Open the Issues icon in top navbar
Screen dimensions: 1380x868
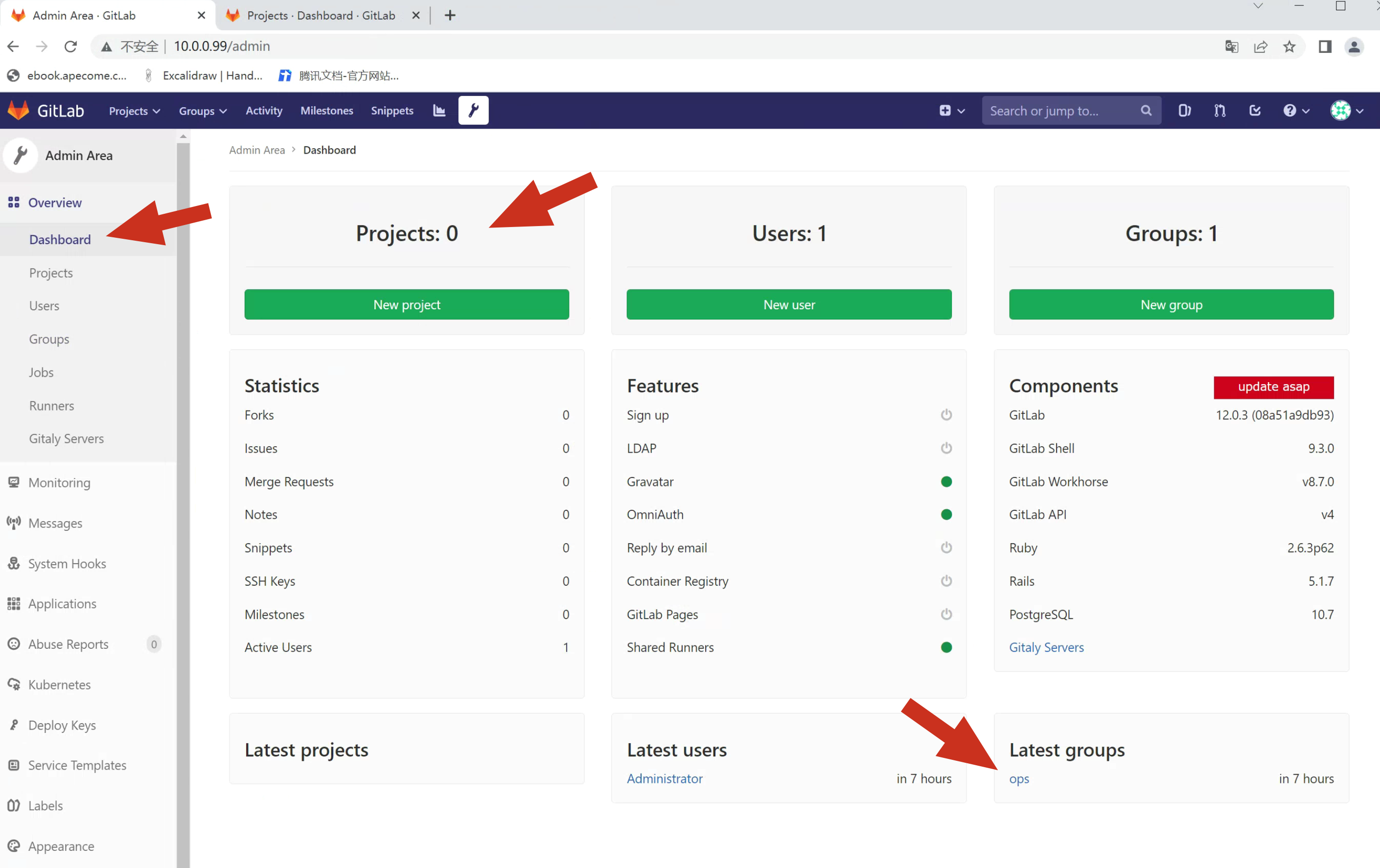(x=1184, y=111)
